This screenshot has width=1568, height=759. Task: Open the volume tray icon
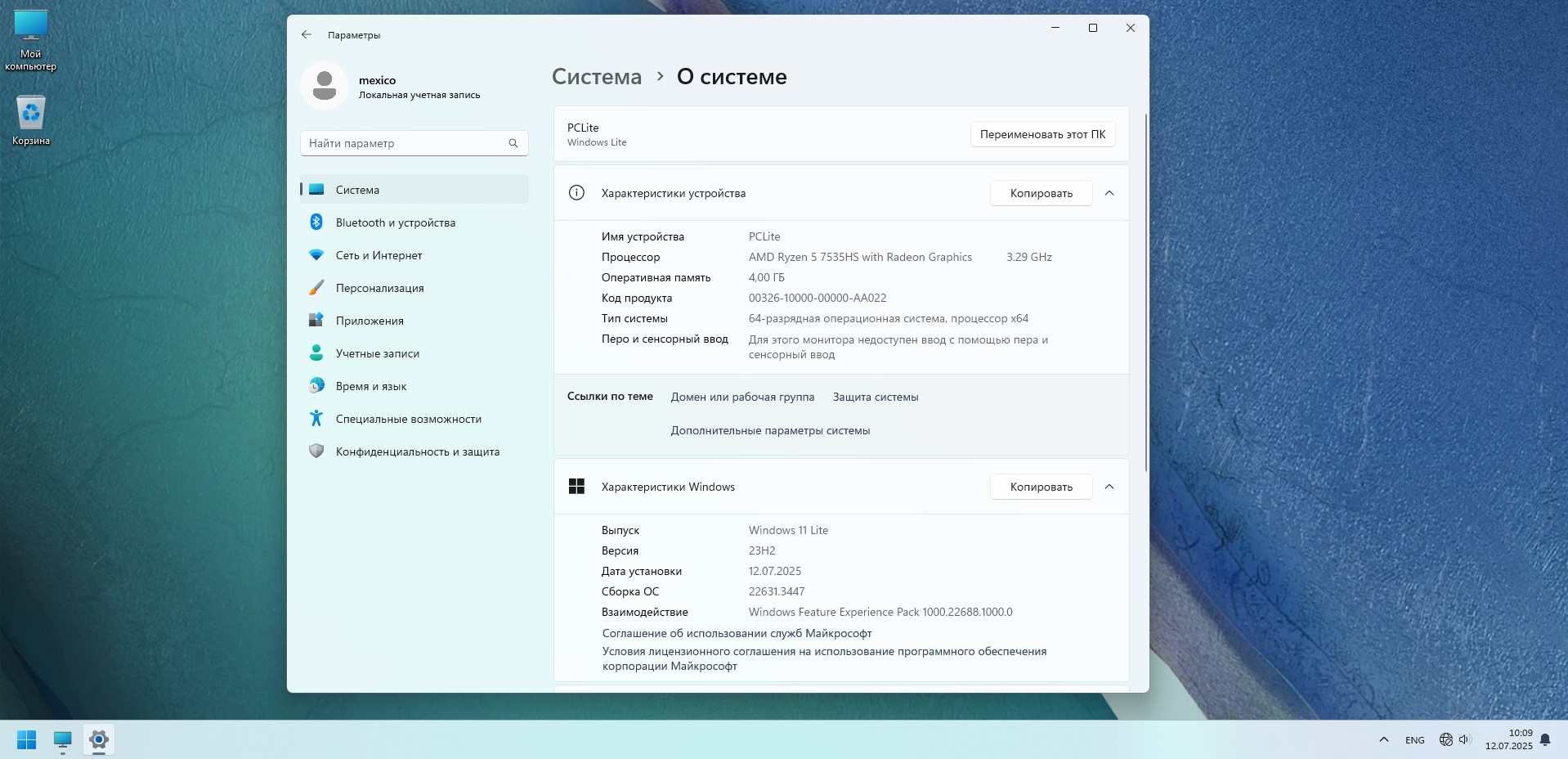(1464, 739)
